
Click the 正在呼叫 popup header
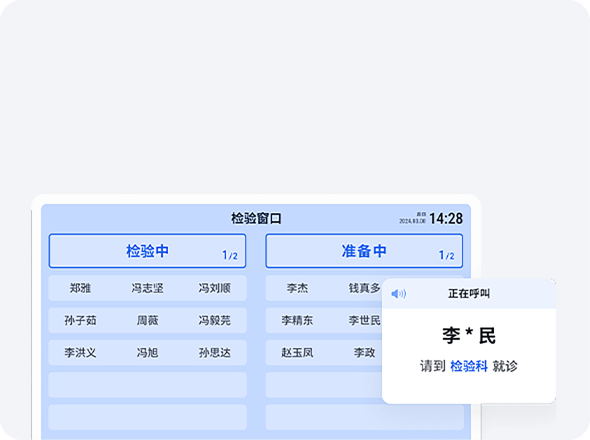tap(469, 294)
